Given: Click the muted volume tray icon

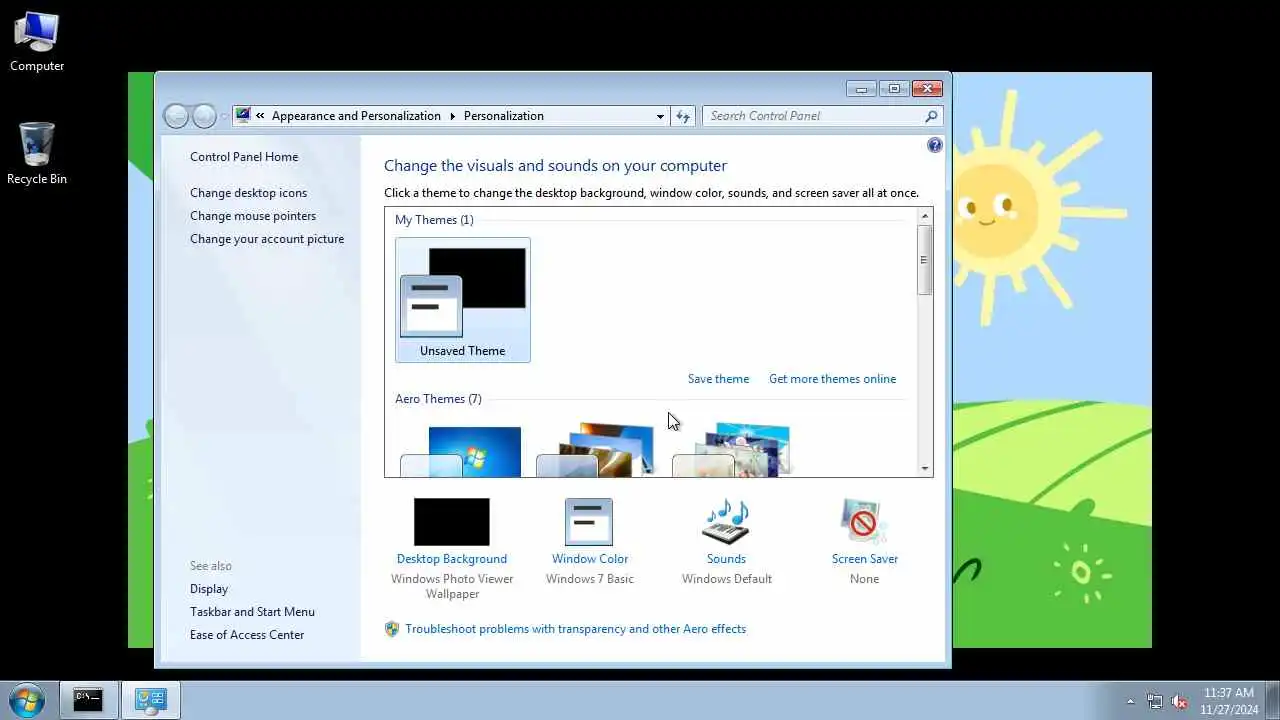Looking at the screenshot, I should click(x=1180, y=701).
